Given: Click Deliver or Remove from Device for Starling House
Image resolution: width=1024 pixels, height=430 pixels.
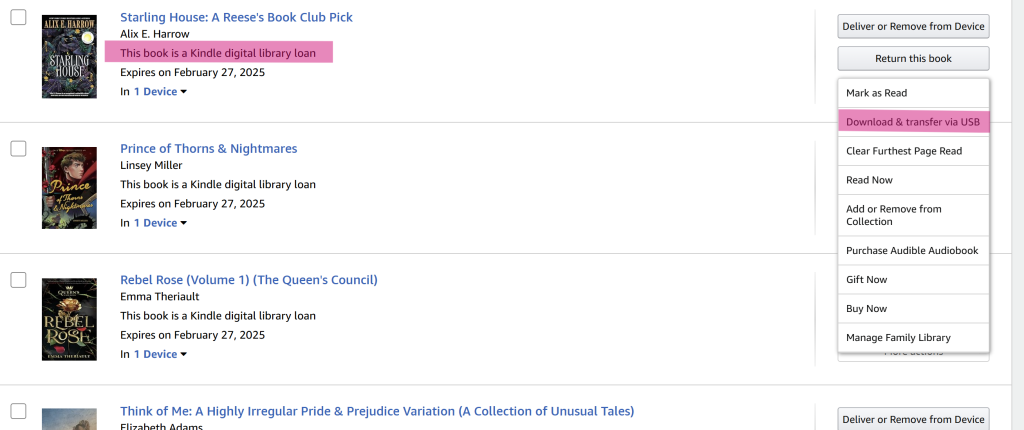Looking at the screenshot, I should [913, 26].
